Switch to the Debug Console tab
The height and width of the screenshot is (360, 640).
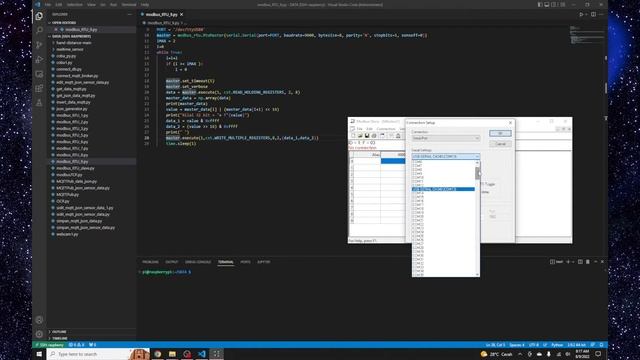[x=198, y=262]
